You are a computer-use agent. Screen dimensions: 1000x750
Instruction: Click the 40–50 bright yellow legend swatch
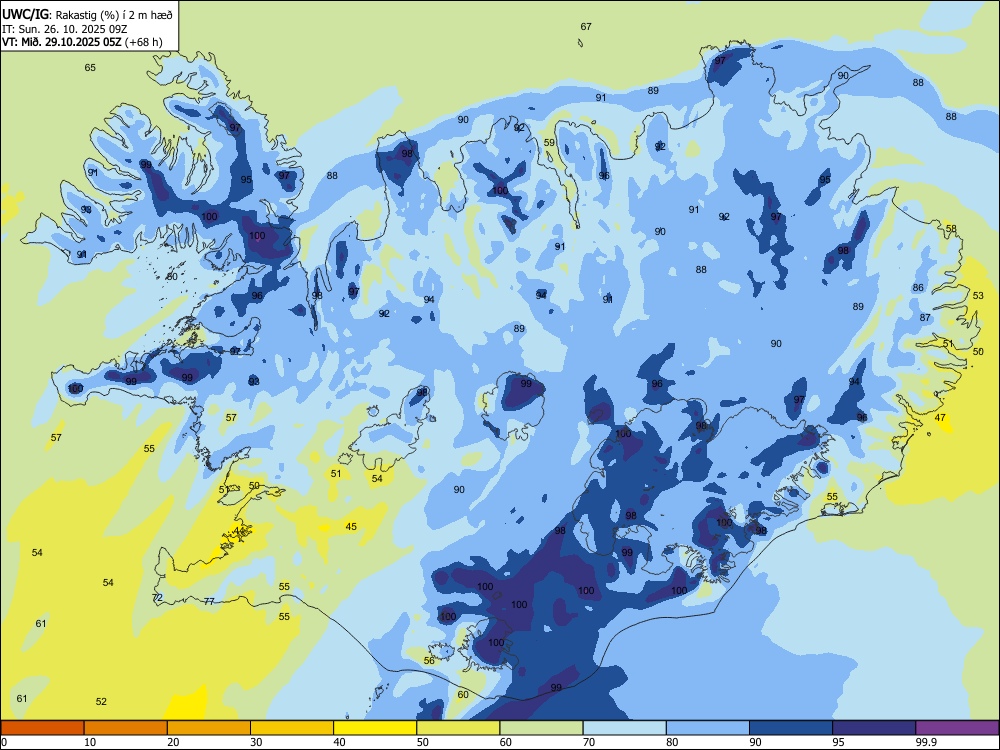tap(375, 728)
